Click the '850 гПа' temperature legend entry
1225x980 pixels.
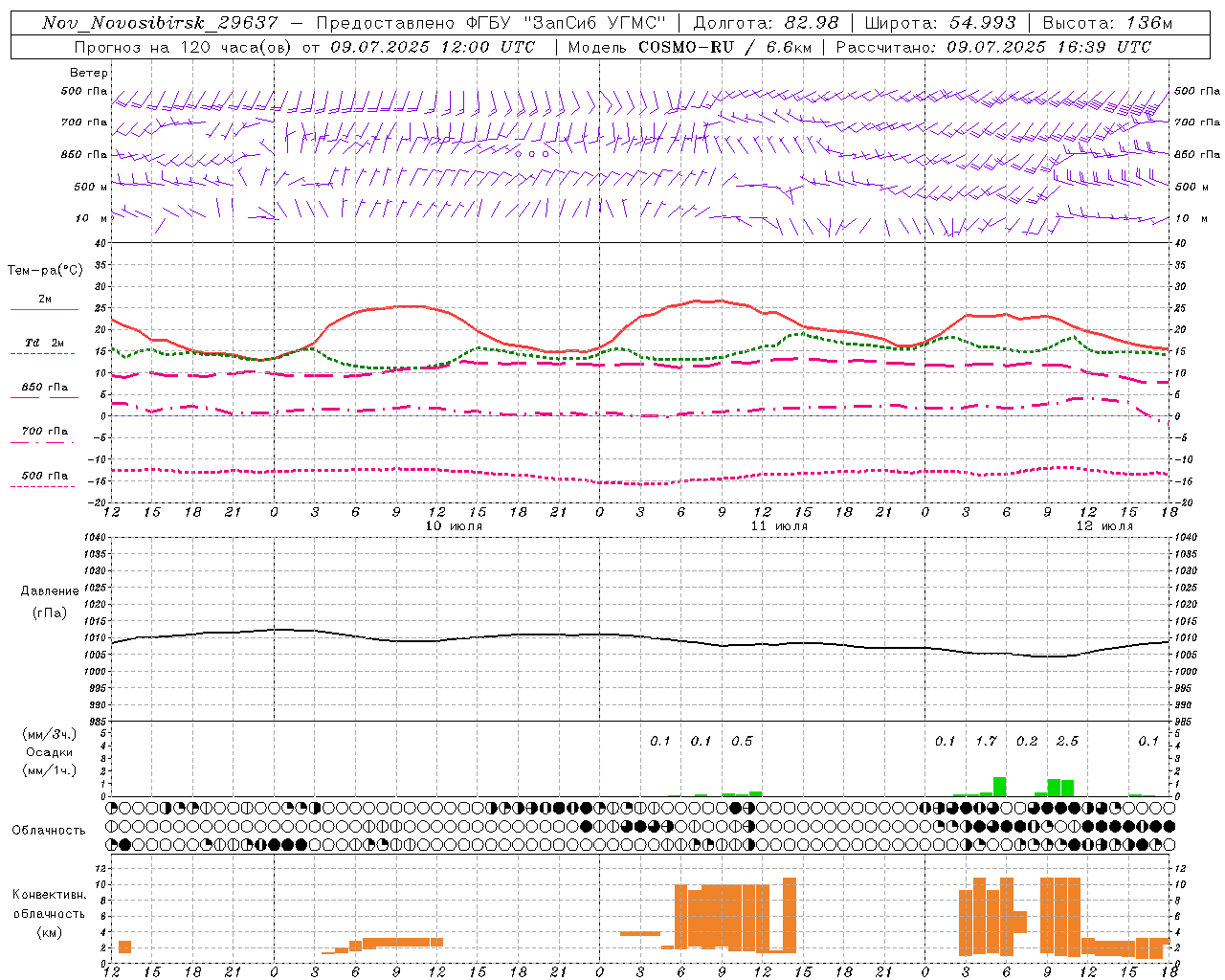[45, 388]
